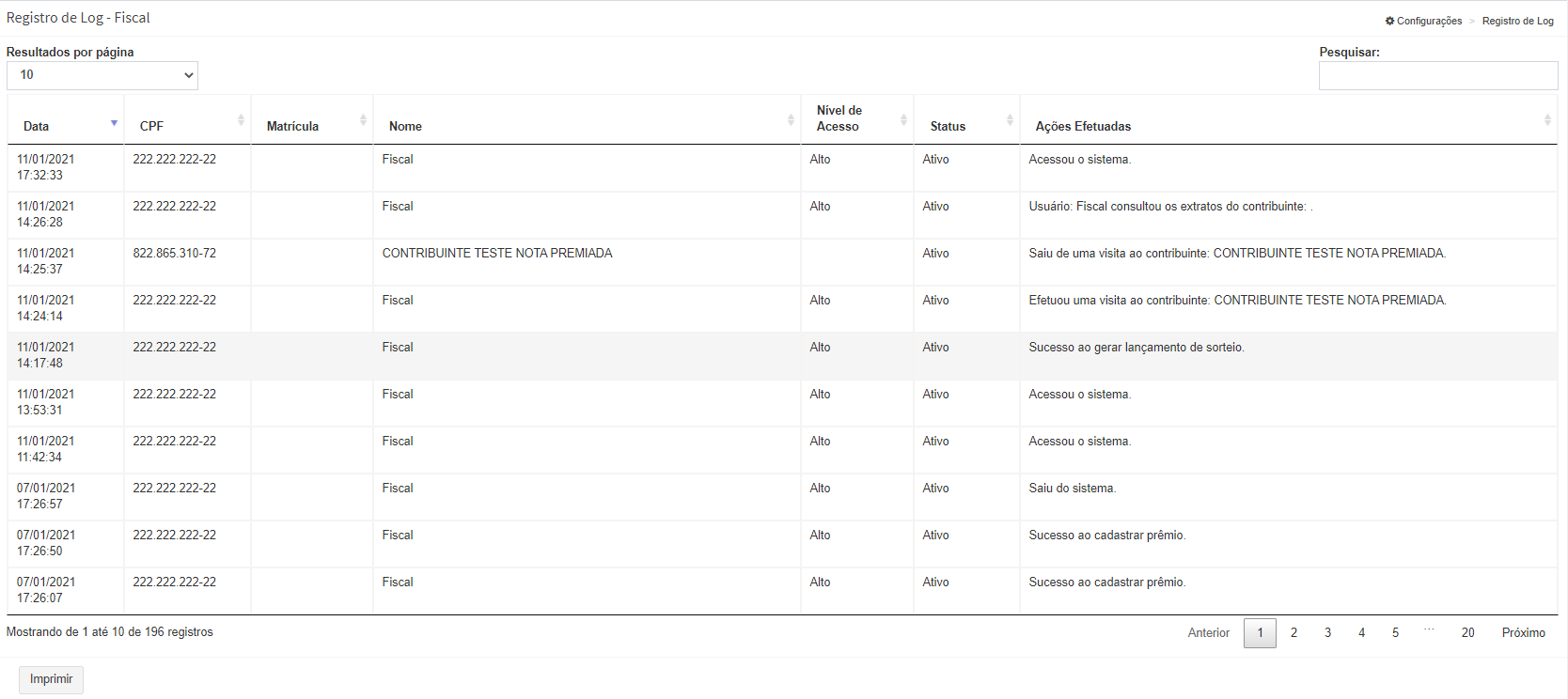Sort by Ações Efetuadas sort icon
1568x699 pixels.
[1546, 120]
